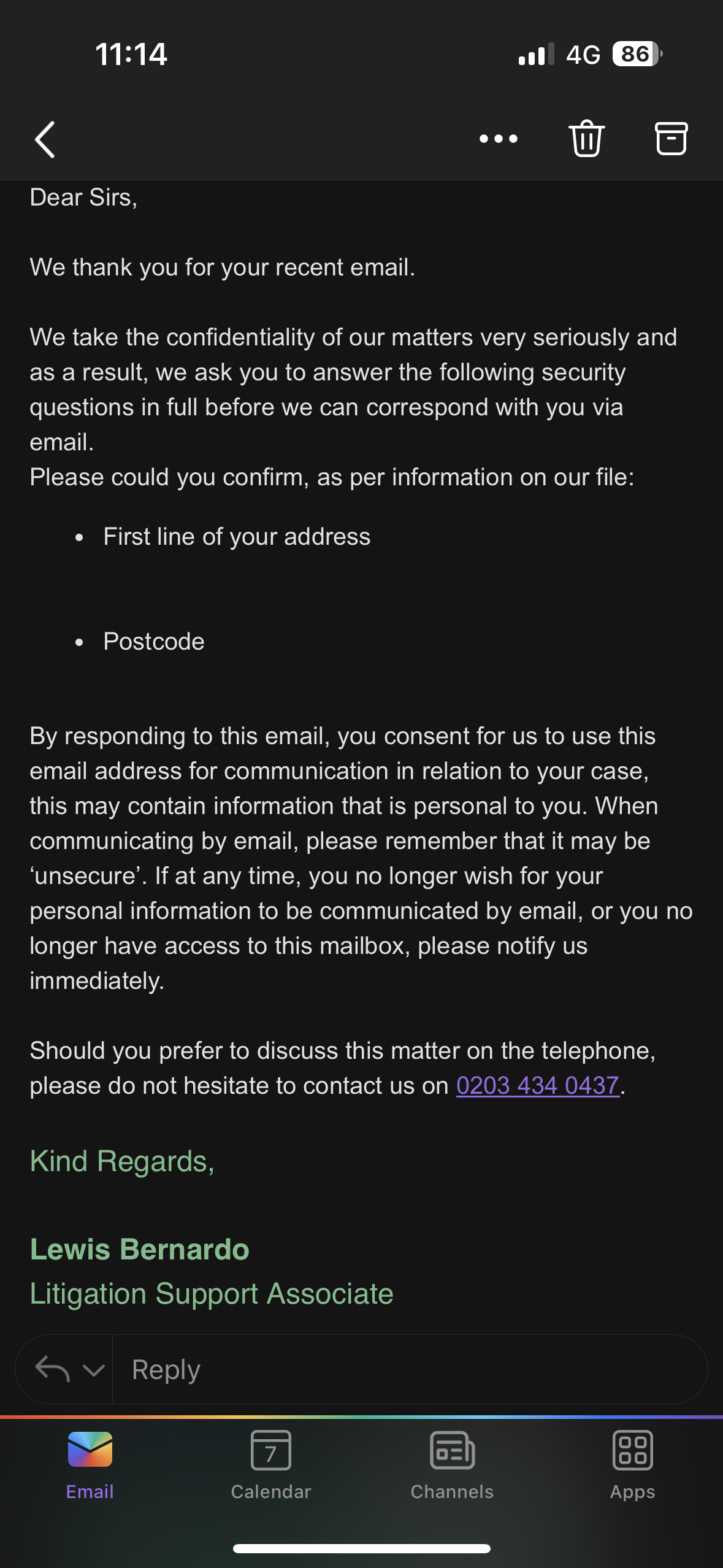Tap the battery indicator in status bar
The width and height of the screenshot is (723, 1568).
coord(637,54)
